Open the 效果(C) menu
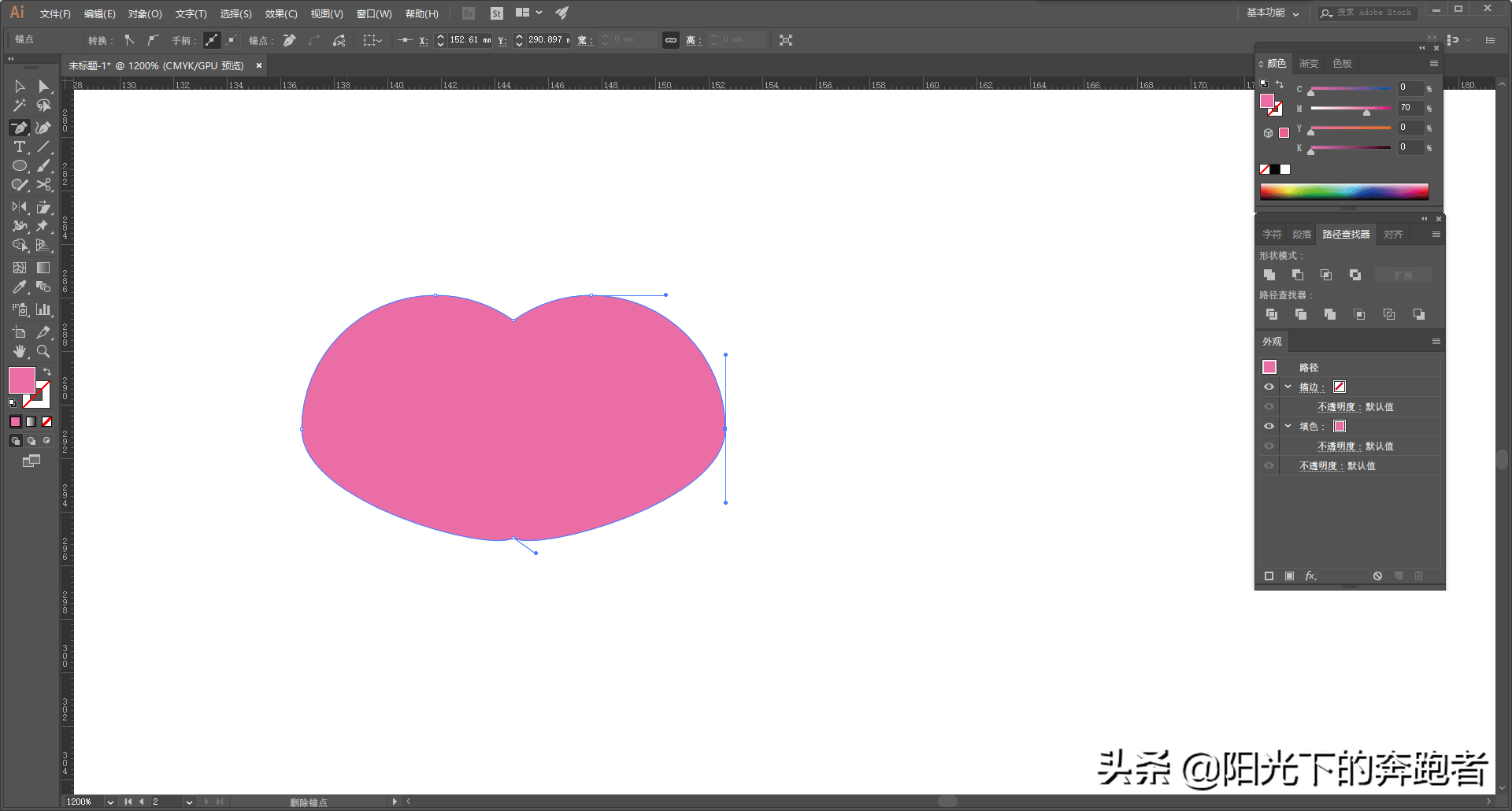Image resolution: width=1512 pixels, height=811 pixels. pyautogui.click(x=281, y=14)
